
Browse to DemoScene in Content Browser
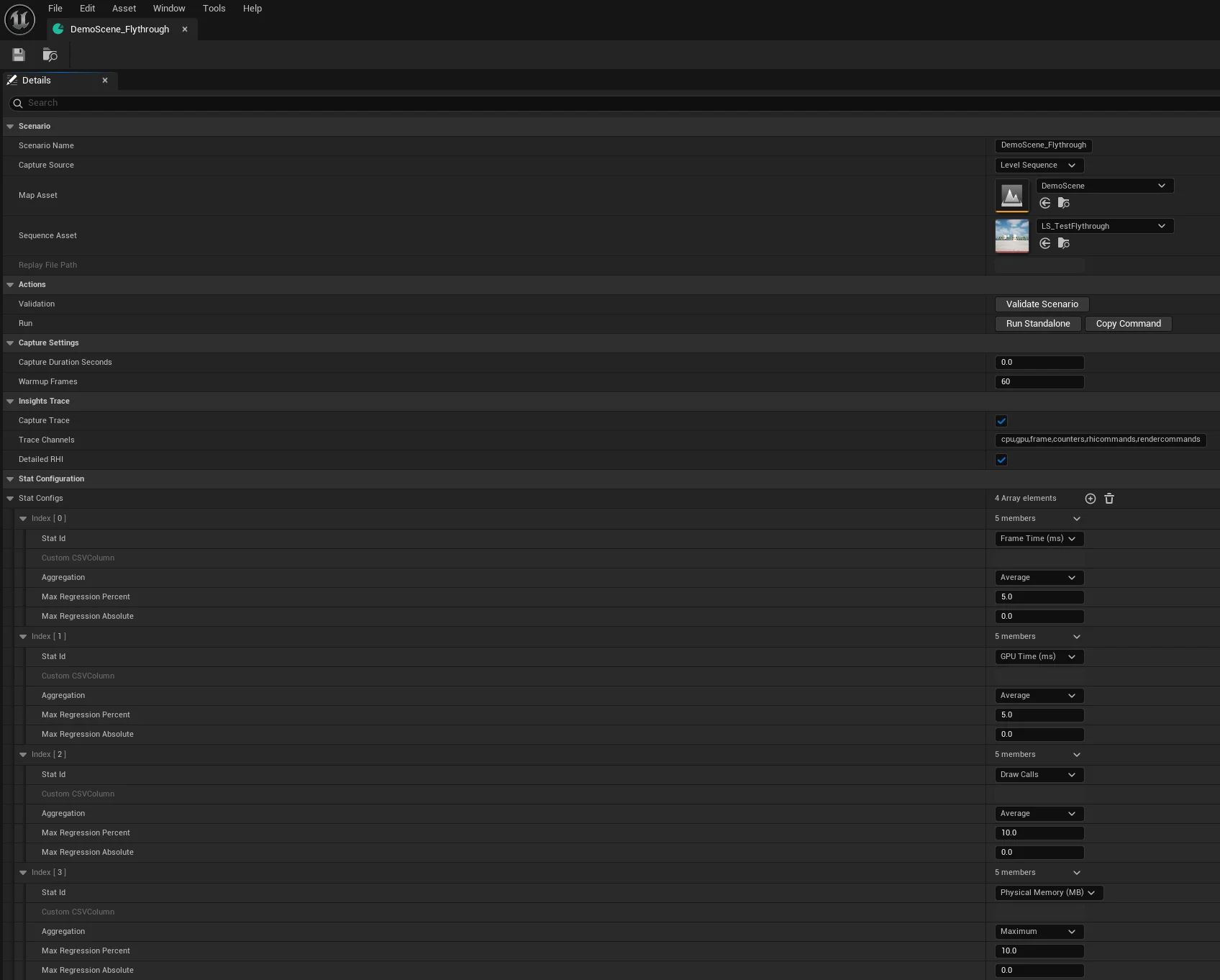coord(1064,203)
